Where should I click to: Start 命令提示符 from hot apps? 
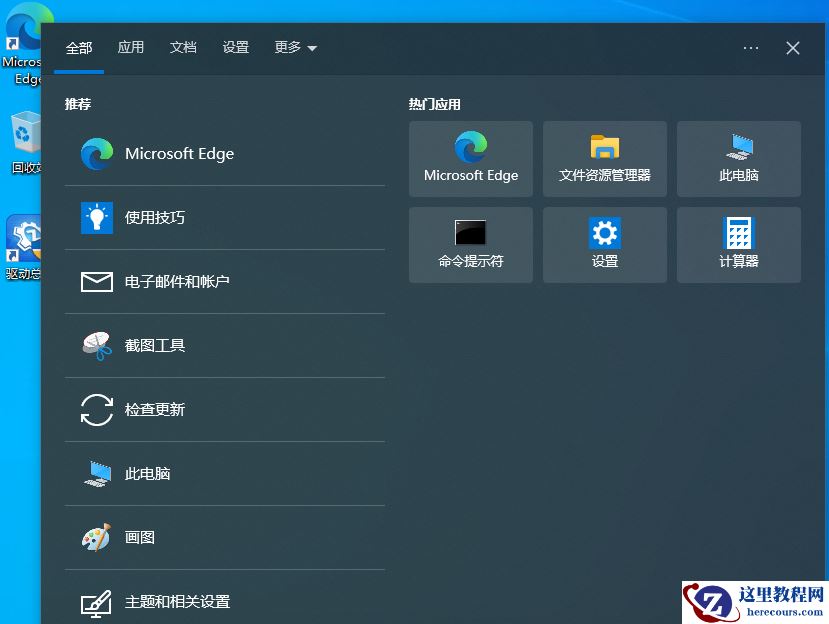pyautogui.click(x=470, y=244)
